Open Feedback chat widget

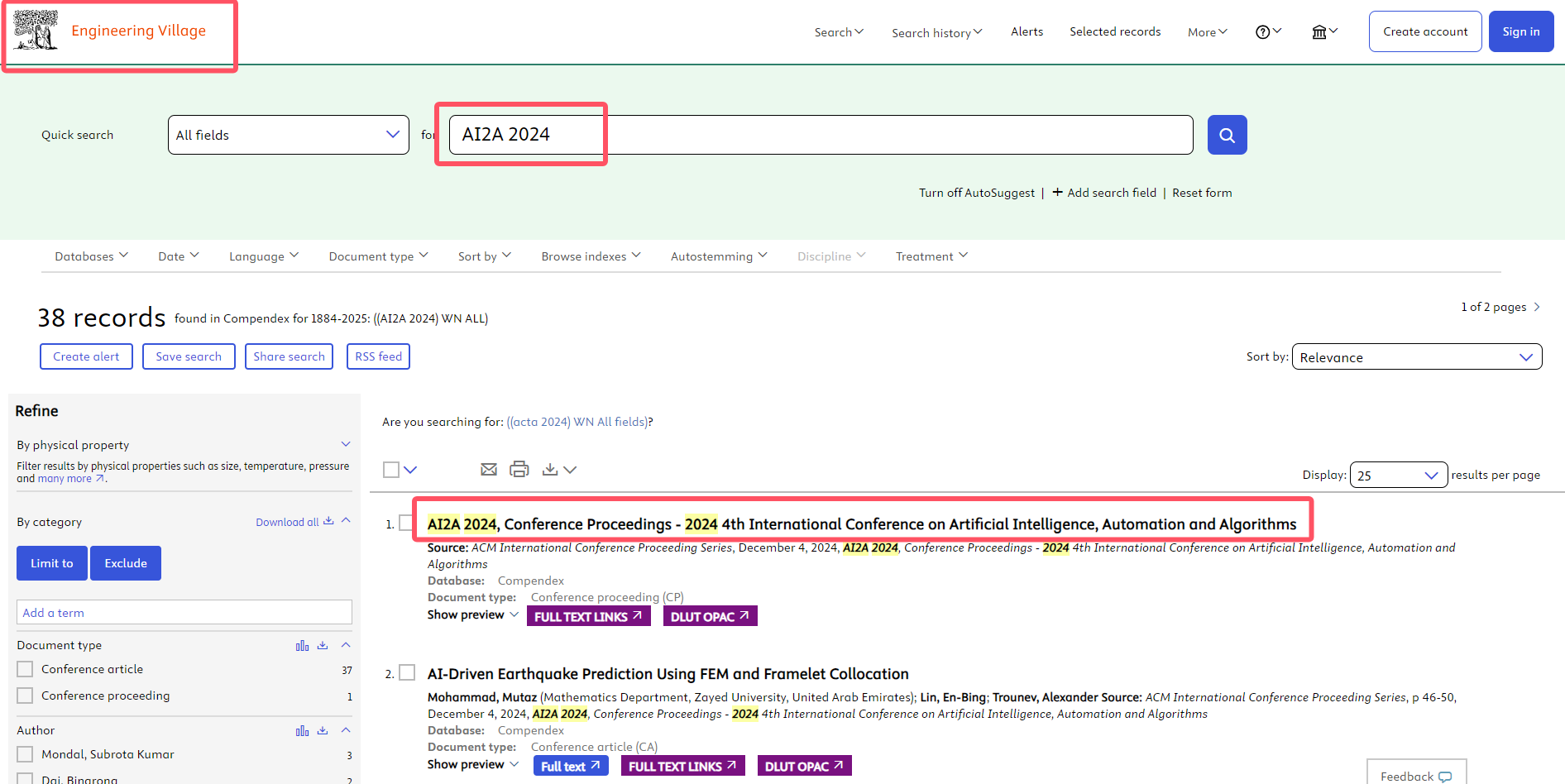(1416, 775)
